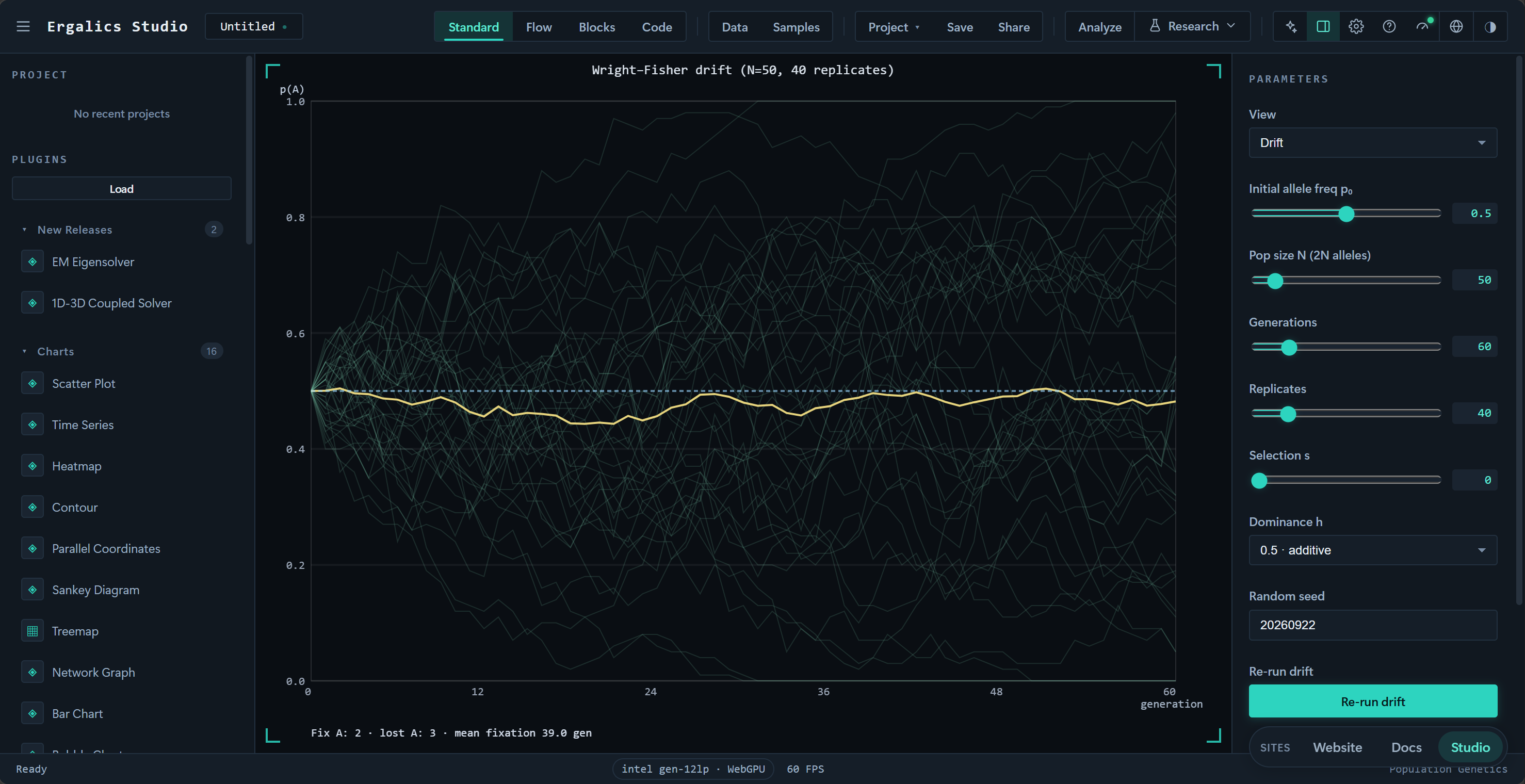This screenshot has height=784, width=1525.
Task: Click the Random seed input field
Action: (x=1372, y=625)
